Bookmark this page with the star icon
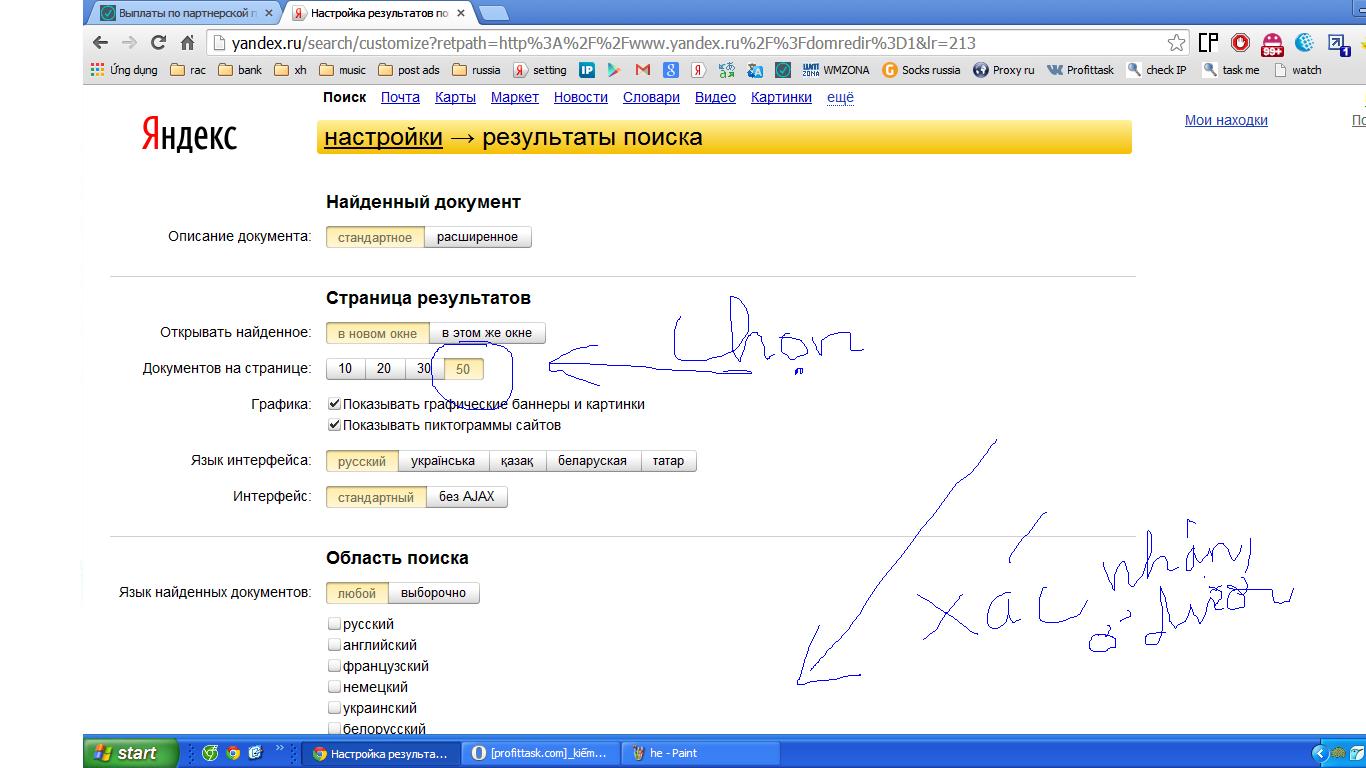1366x768 pixels. click(1177, 43)
